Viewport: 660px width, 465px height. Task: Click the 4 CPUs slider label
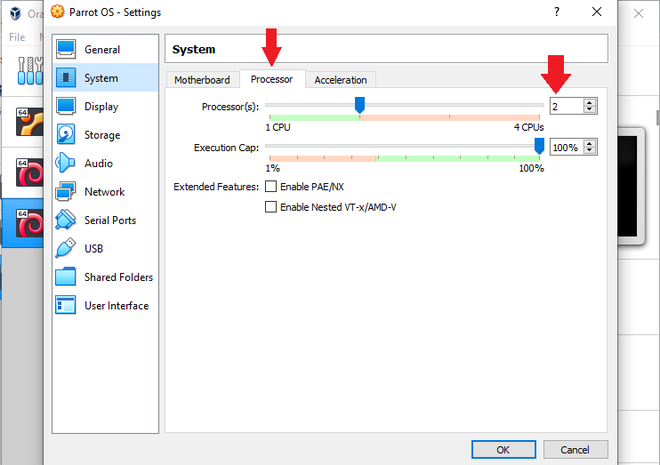[529, 127]
